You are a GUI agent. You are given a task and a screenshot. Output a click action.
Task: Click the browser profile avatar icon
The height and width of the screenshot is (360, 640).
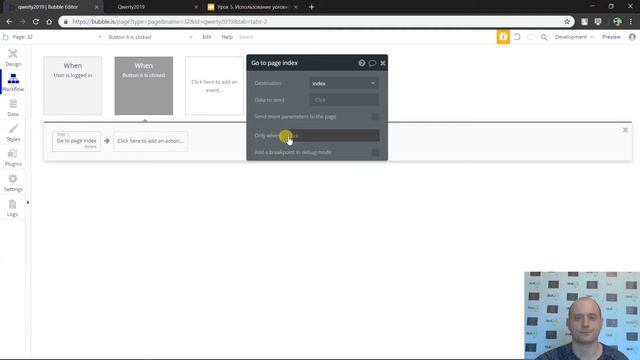[x=617, y=22]
